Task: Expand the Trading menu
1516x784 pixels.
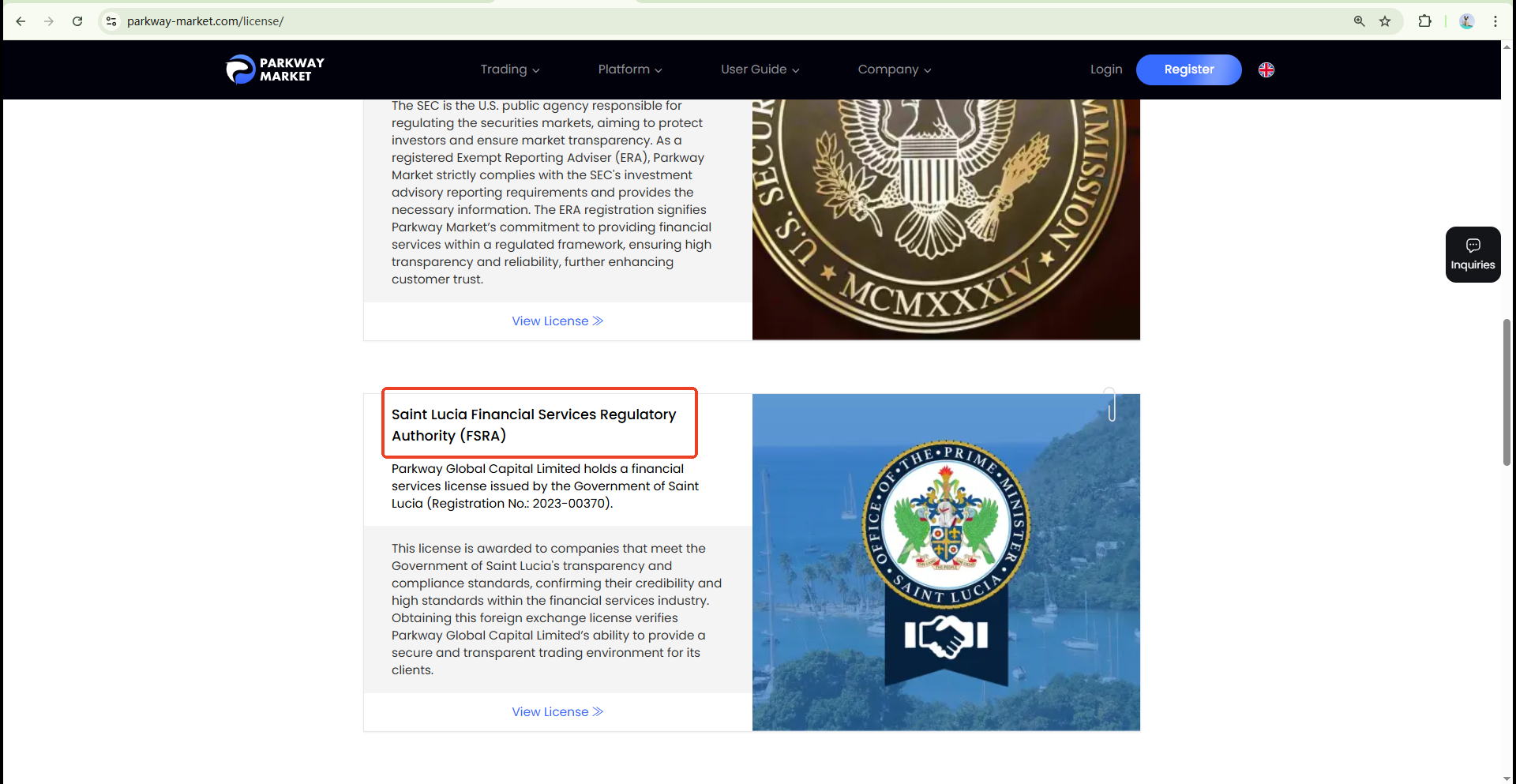Action: point(510,69)
